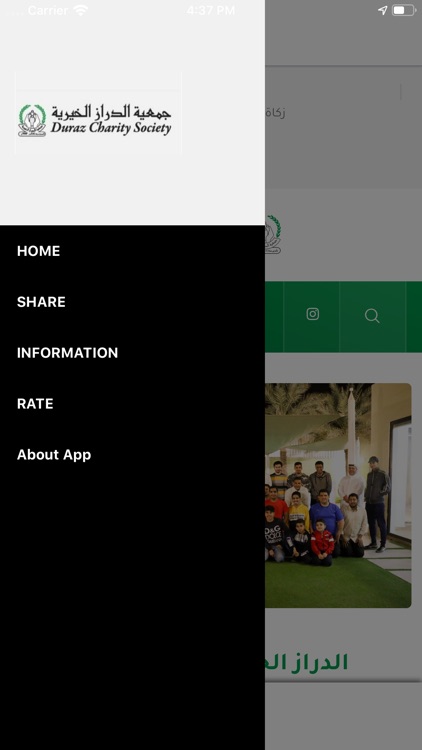Tap the search magnifier icon

(372, 316)
